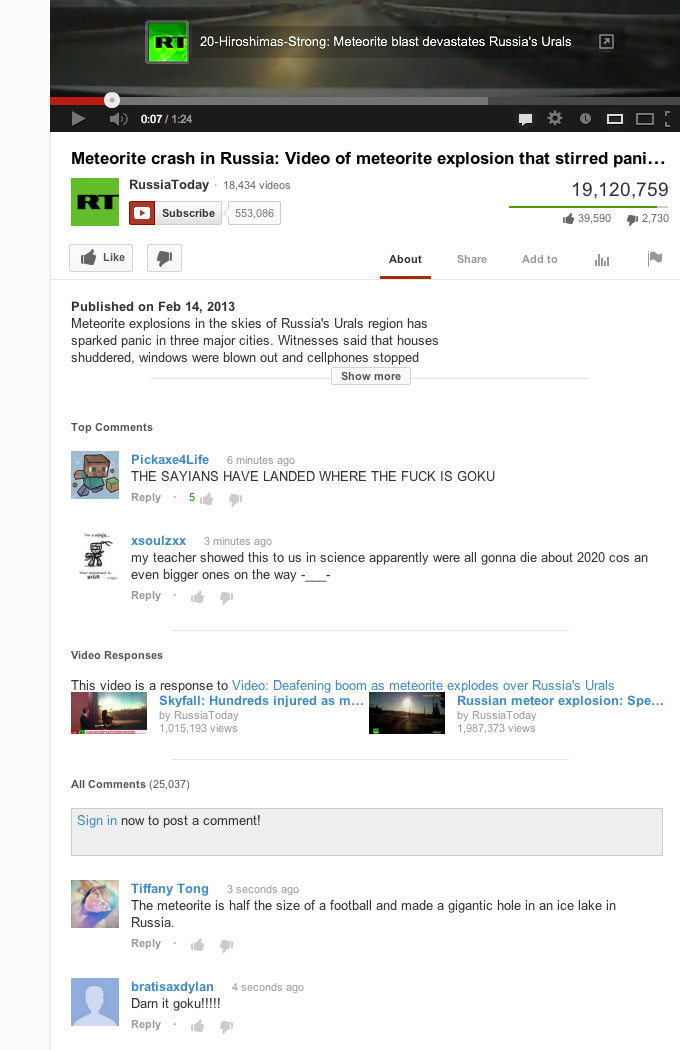Screen dimensions: 680x1050
Task: Toggle captions speech bubble icon
Action: [525, 119]
